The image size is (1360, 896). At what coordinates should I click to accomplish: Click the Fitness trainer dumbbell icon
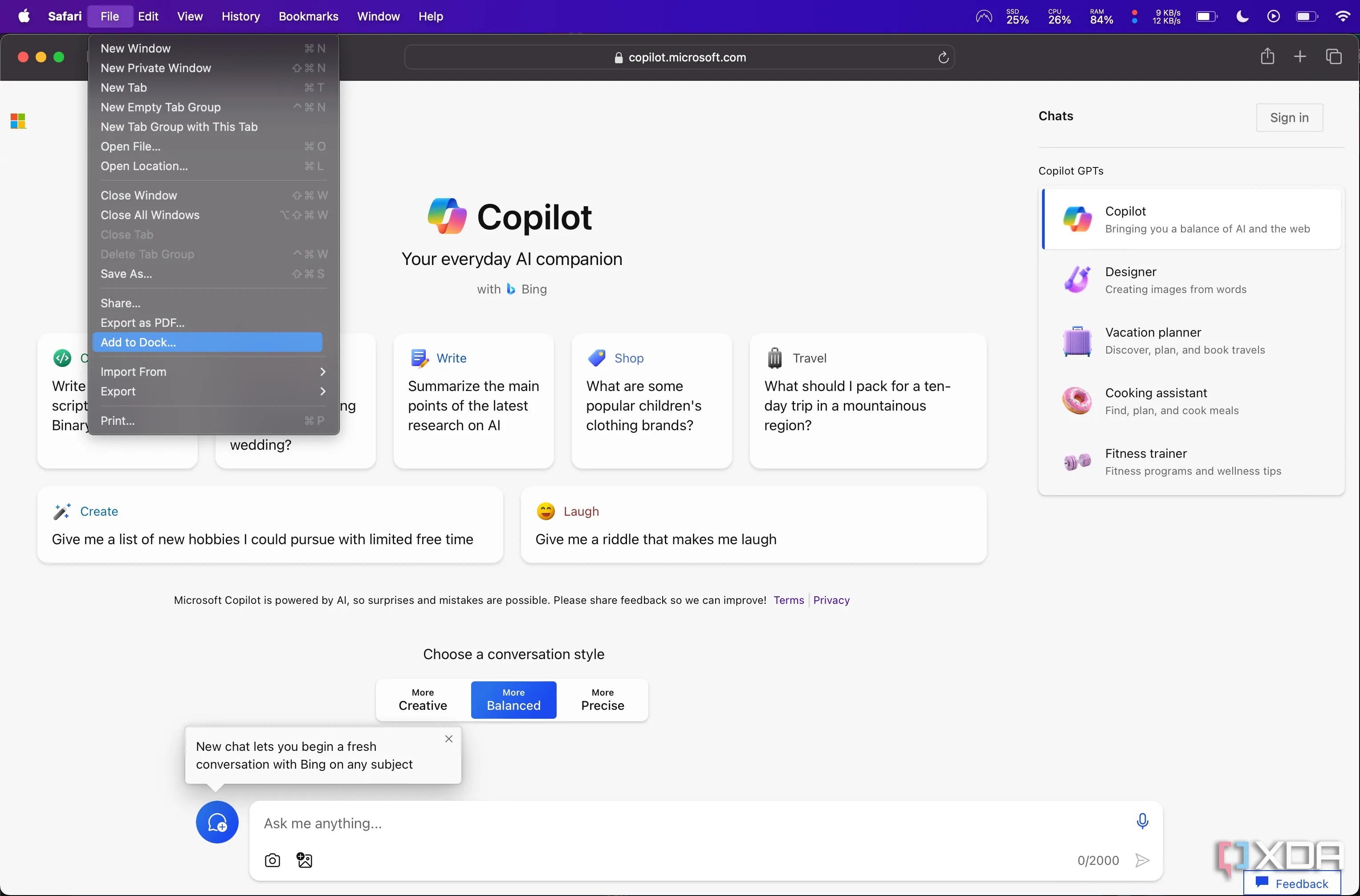click(1077, 461)
